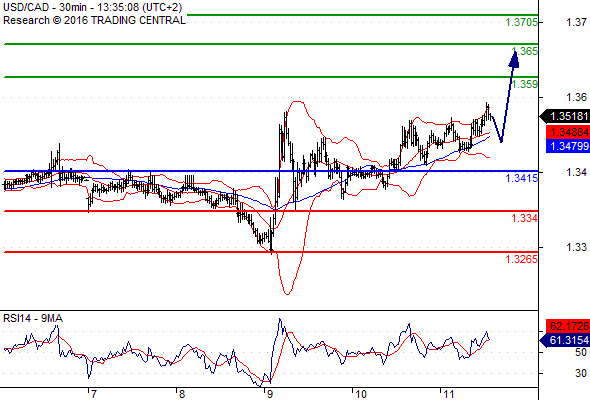Select the red RSI value tag 62.1726
The width and height of the screenshot is (590, 400).
(567, 326)
